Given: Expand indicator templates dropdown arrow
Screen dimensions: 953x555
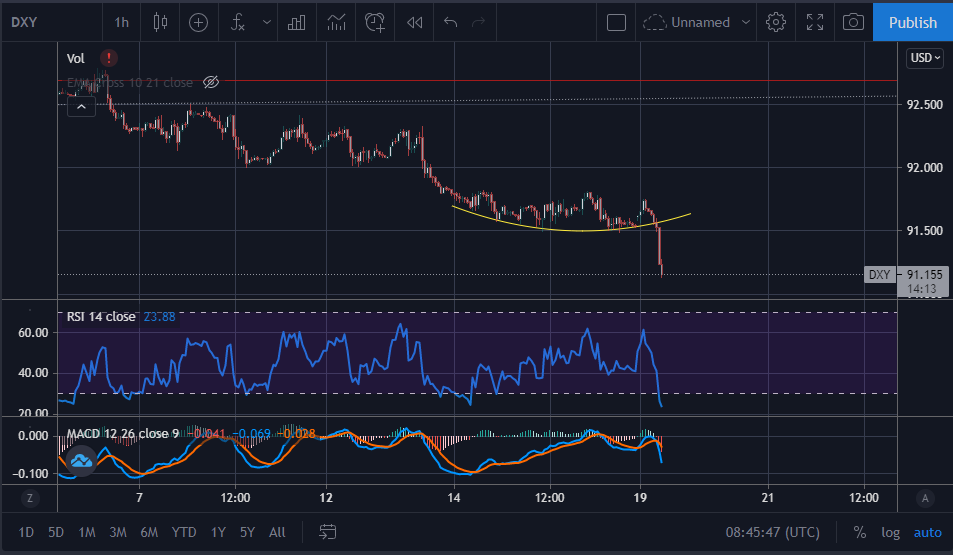Looking at the screenshot, I should click(267, 22).
